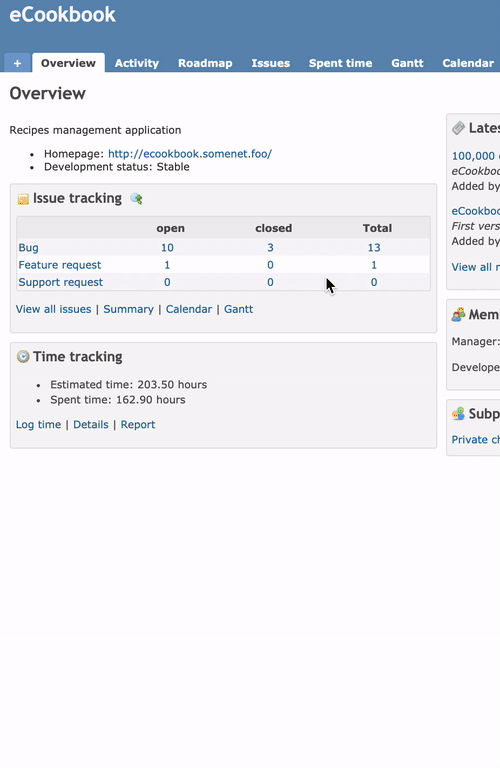Open the Gantt tab in the navigation
The height and width of the screenshot is (768, 500).
coord(407,63)
